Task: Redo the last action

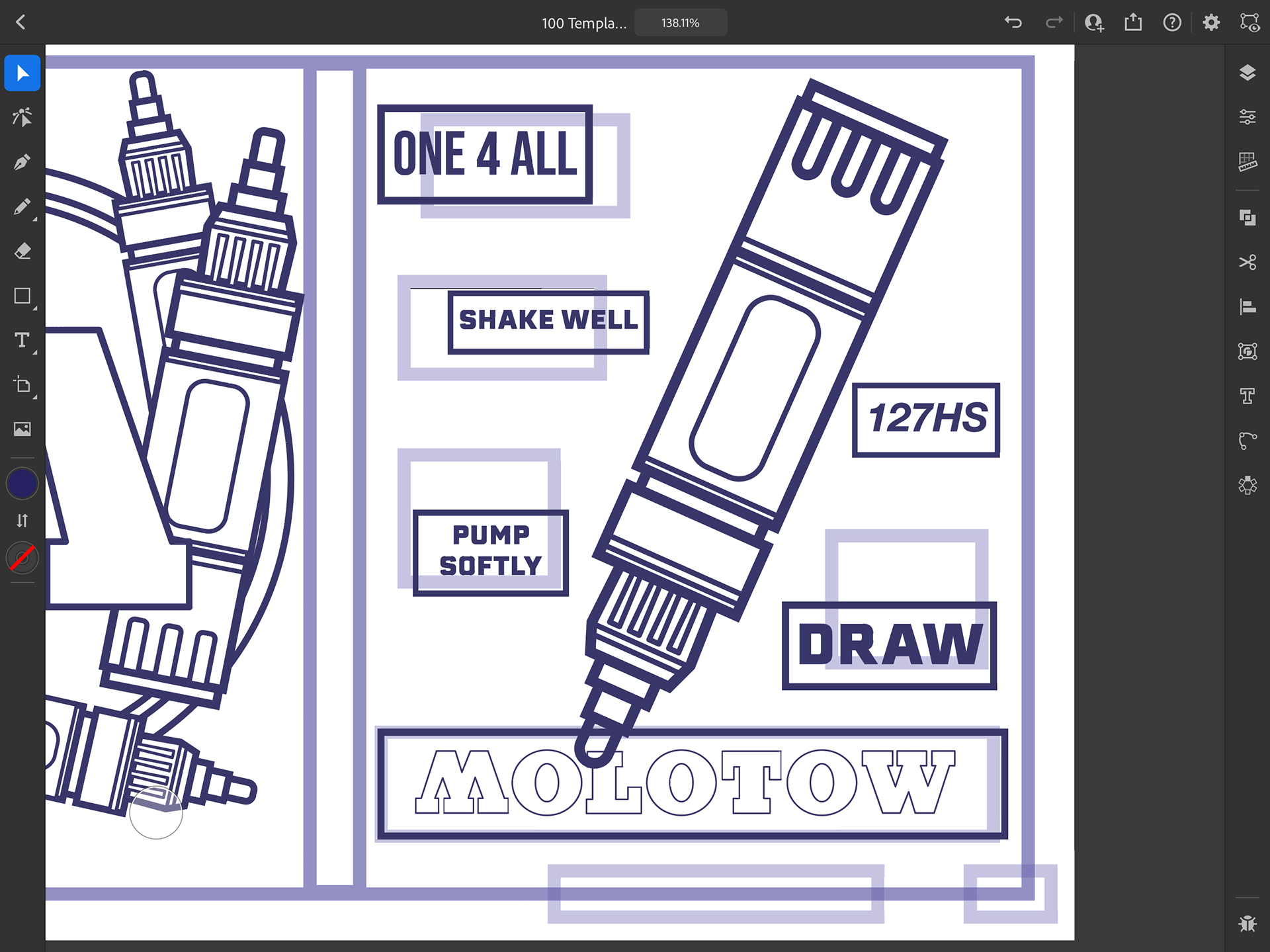Action: [x=1054, y=22]
